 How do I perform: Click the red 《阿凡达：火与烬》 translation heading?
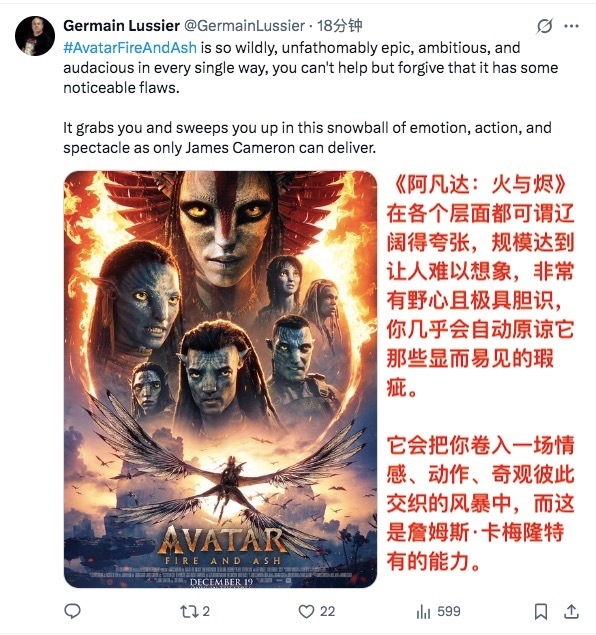pos(479,184)
